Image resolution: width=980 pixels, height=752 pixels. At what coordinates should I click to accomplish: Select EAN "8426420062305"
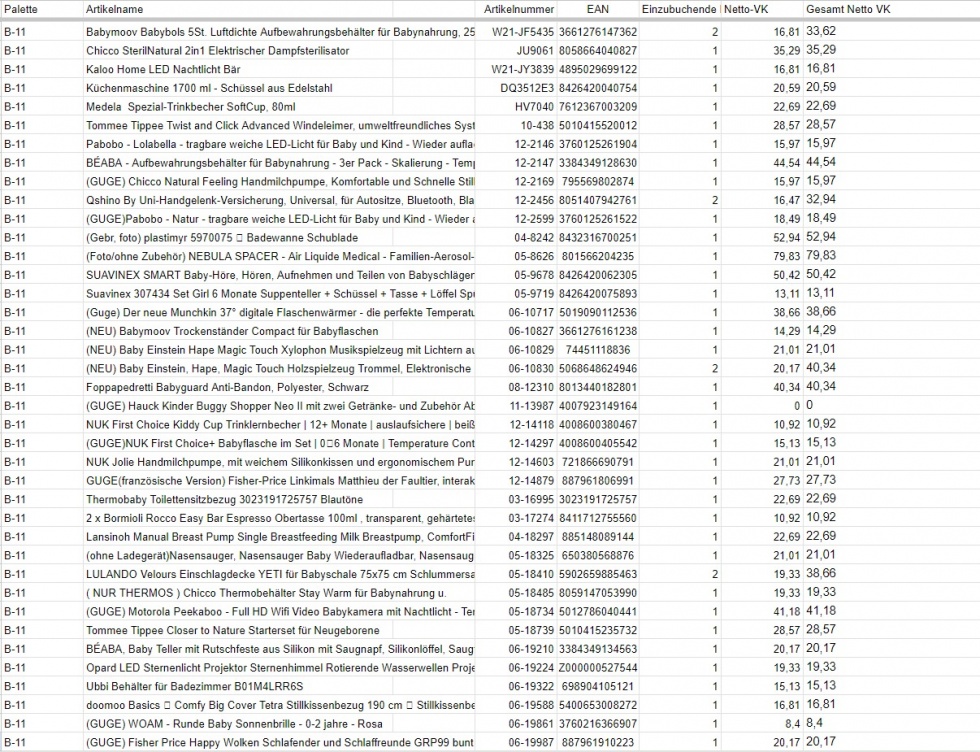pos(598,275)
